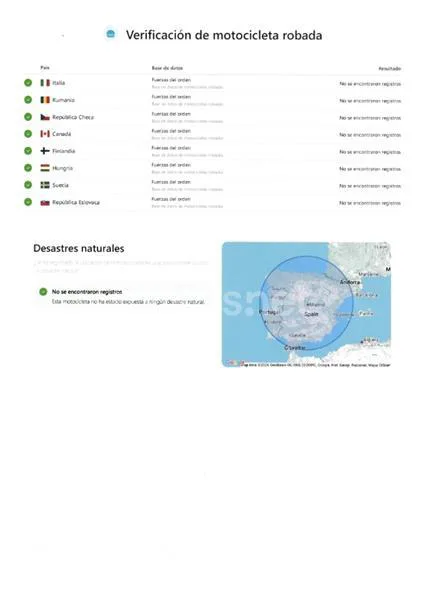Click the green check icon beside República Checa

(x=28, y=117)
